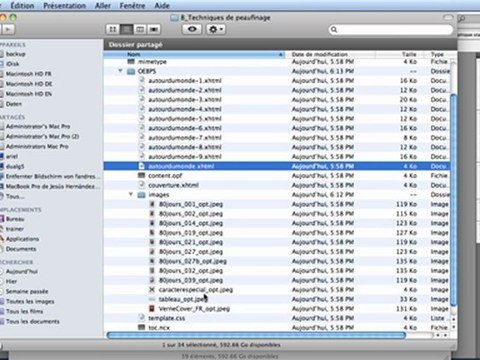The height and width of the screenshot is (360, 480).
Task: Select the 80jours_002_opt.jpeg file
Action: pyautogui.click(x=191, y=214)
